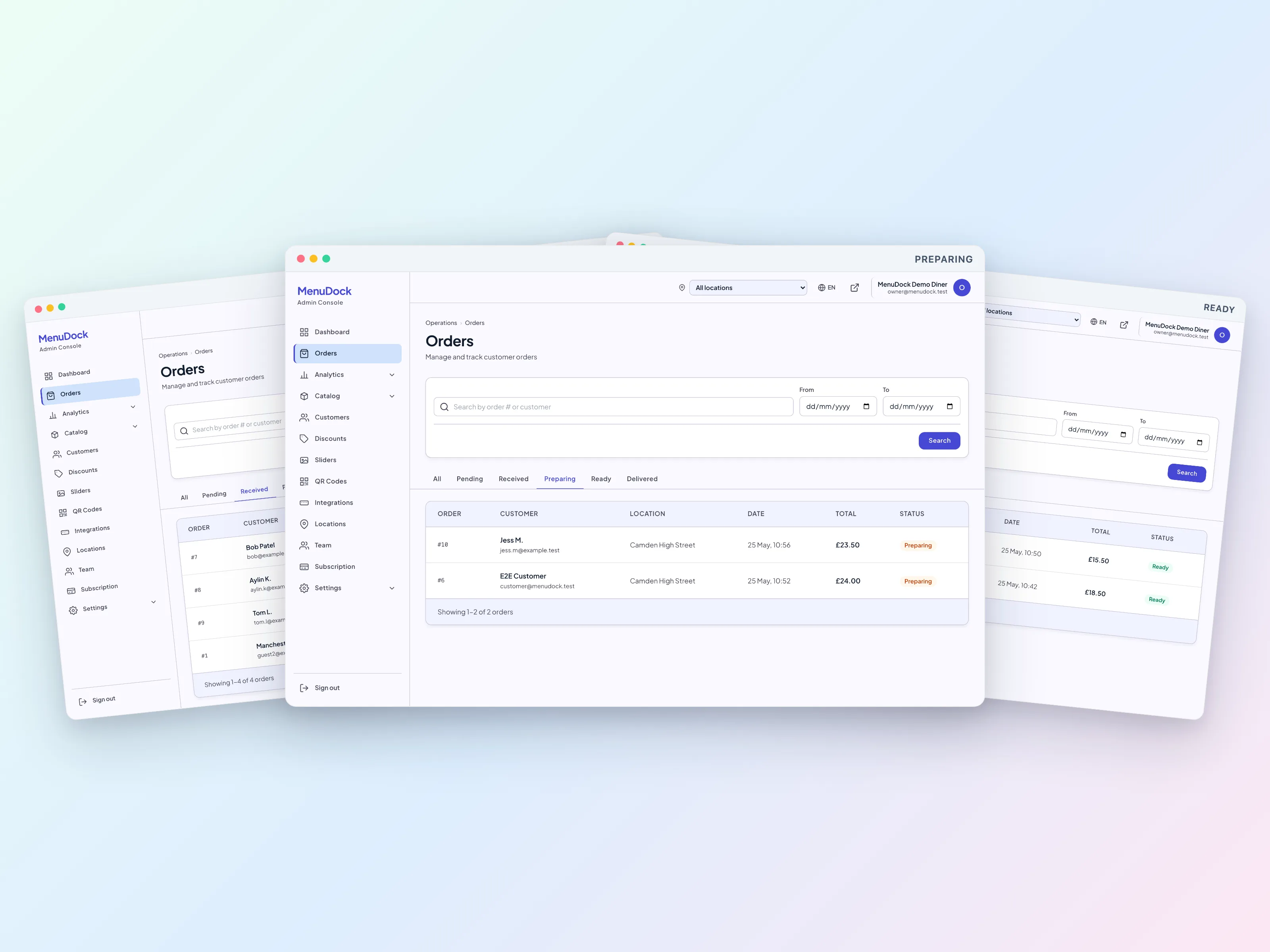Open the To date calendar icon in front window
Image resolution: width=1270 pixels, height=952 pixels.
[x=950, y=406]
